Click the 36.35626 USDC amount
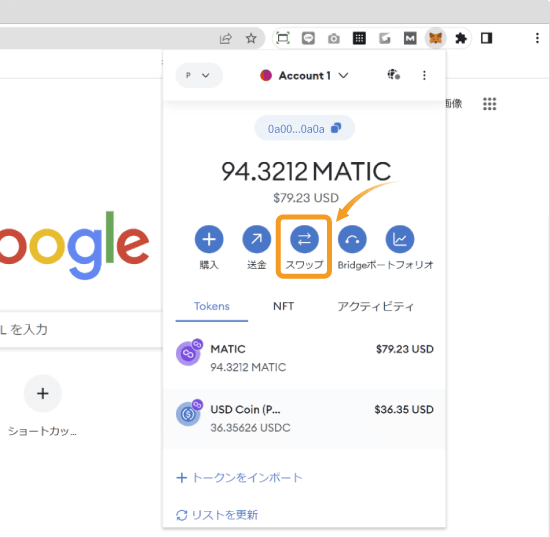 250,428
